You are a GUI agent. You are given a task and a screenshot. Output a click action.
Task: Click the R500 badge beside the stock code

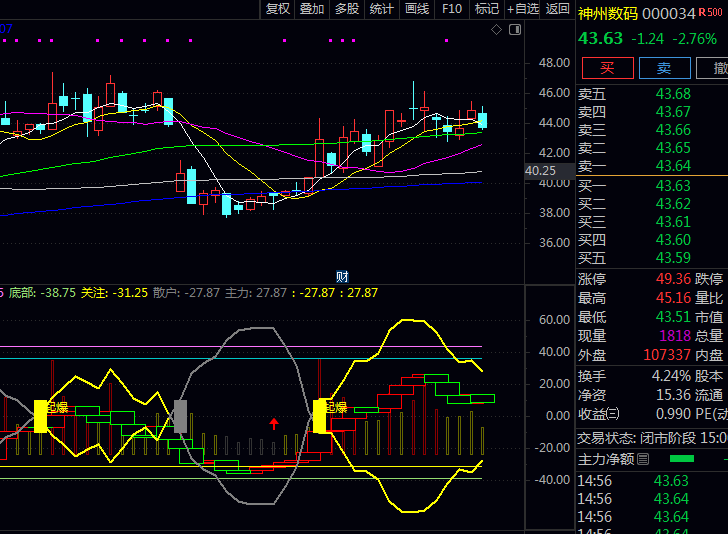tap(712, 13)
